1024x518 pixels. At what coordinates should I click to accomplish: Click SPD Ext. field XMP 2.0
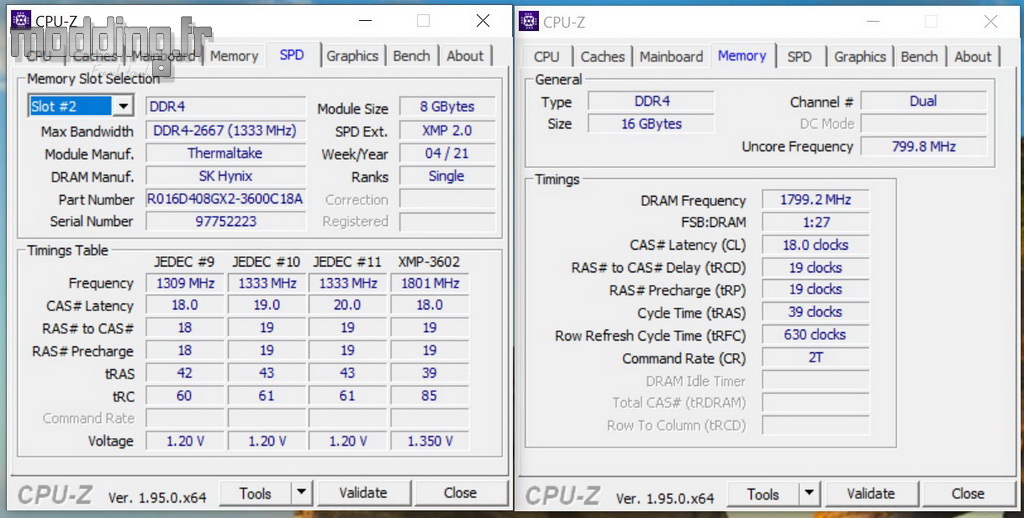447,131
